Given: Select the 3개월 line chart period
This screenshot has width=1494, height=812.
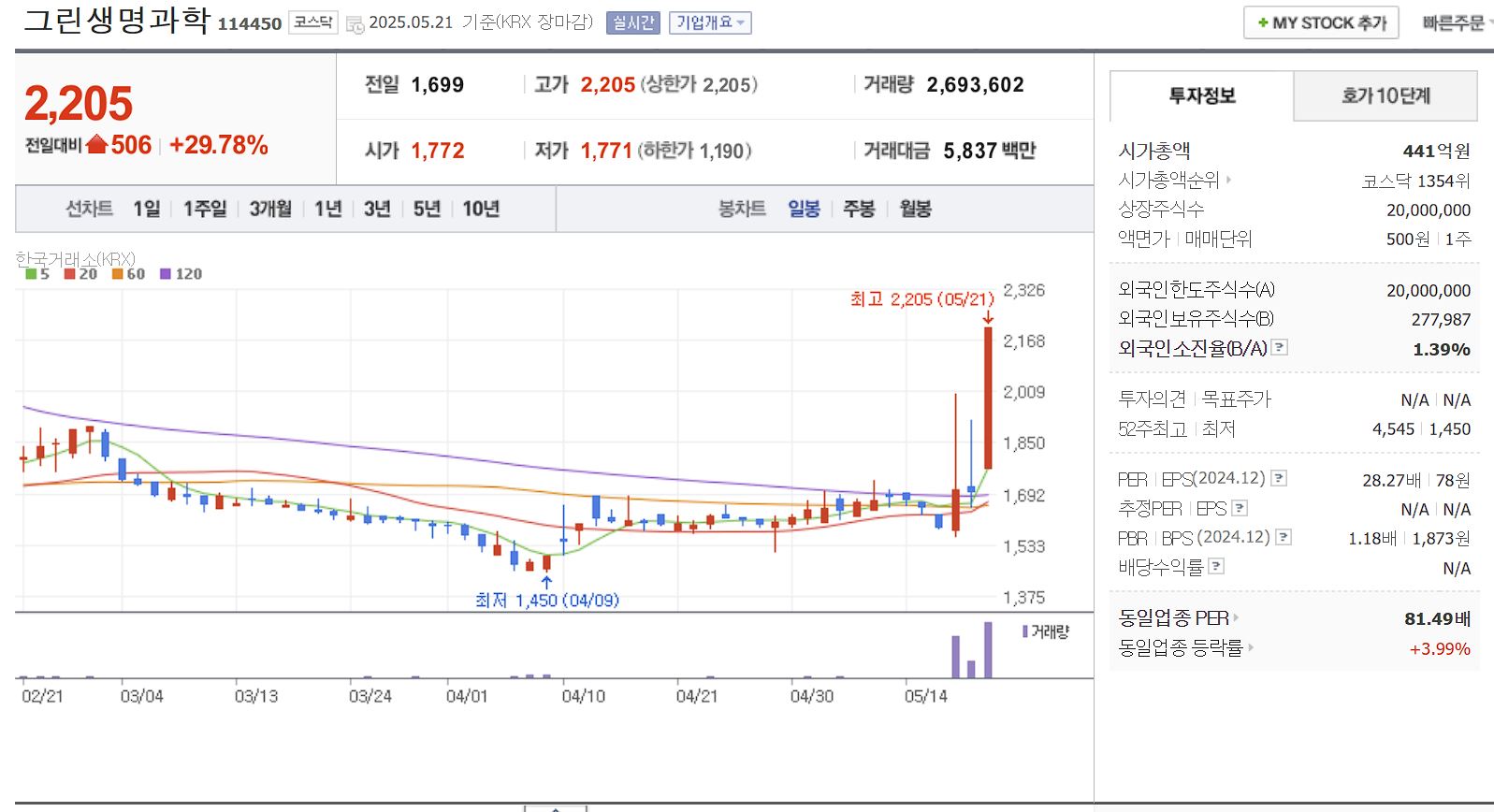Looking at the screenshot, I should pos(270,209).
